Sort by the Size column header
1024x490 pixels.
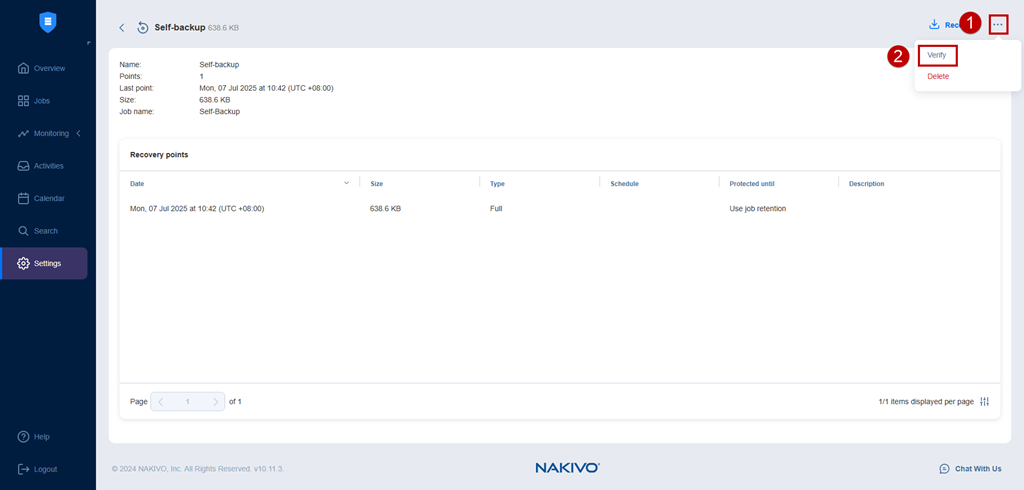(x=377, y=184)
